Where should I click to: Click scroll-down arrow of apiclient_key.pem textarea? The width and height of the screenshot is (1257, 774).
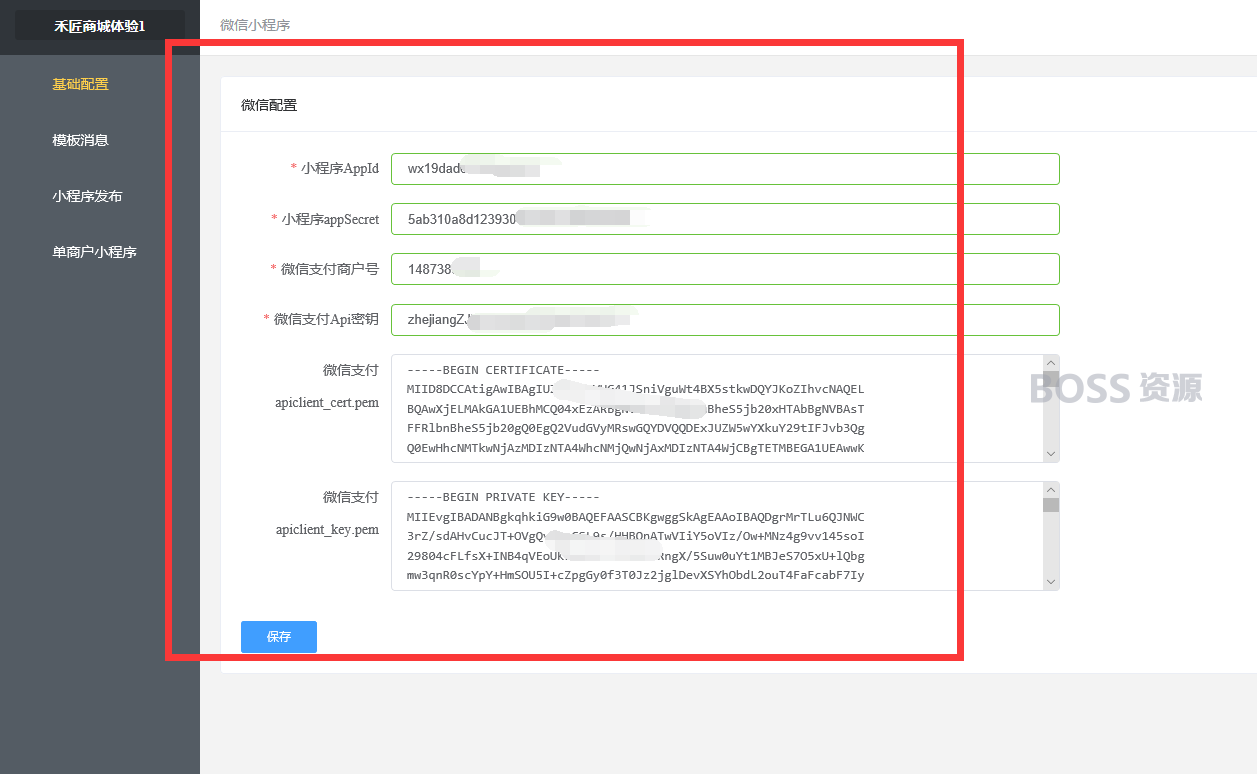click(1051, 582)
